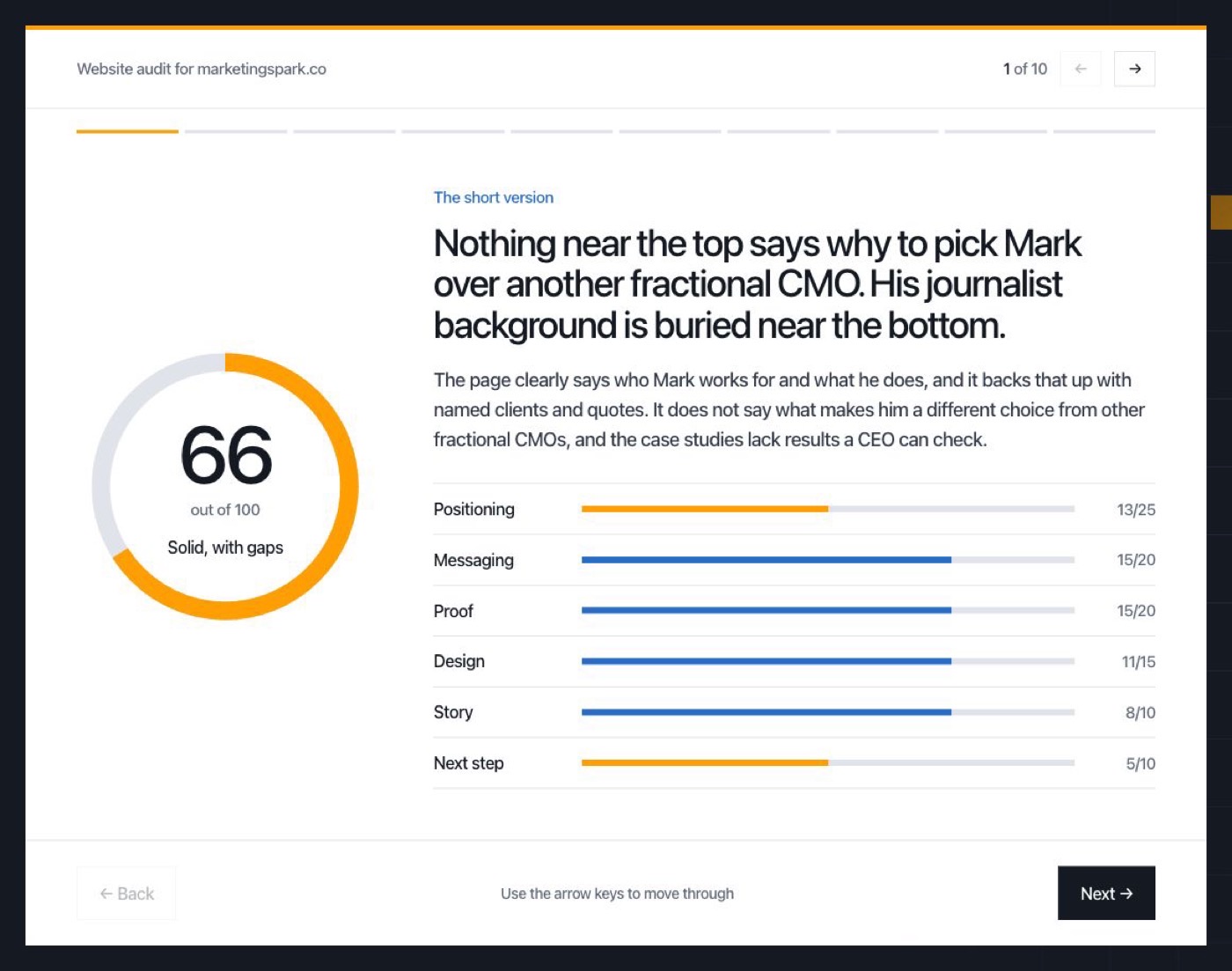Select the "Next step" category label
This screenshot has width=1232, height=971.
(x=469, y=763)
